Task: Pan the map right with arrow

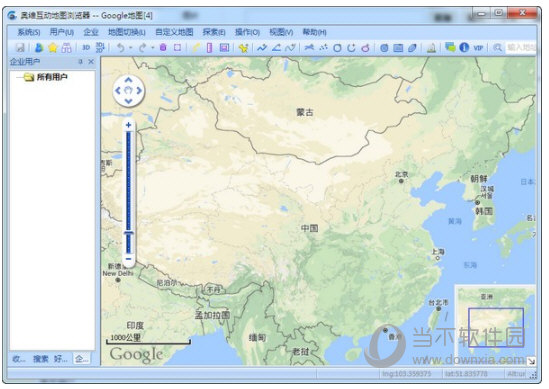Action: click(x=139, y=91)
